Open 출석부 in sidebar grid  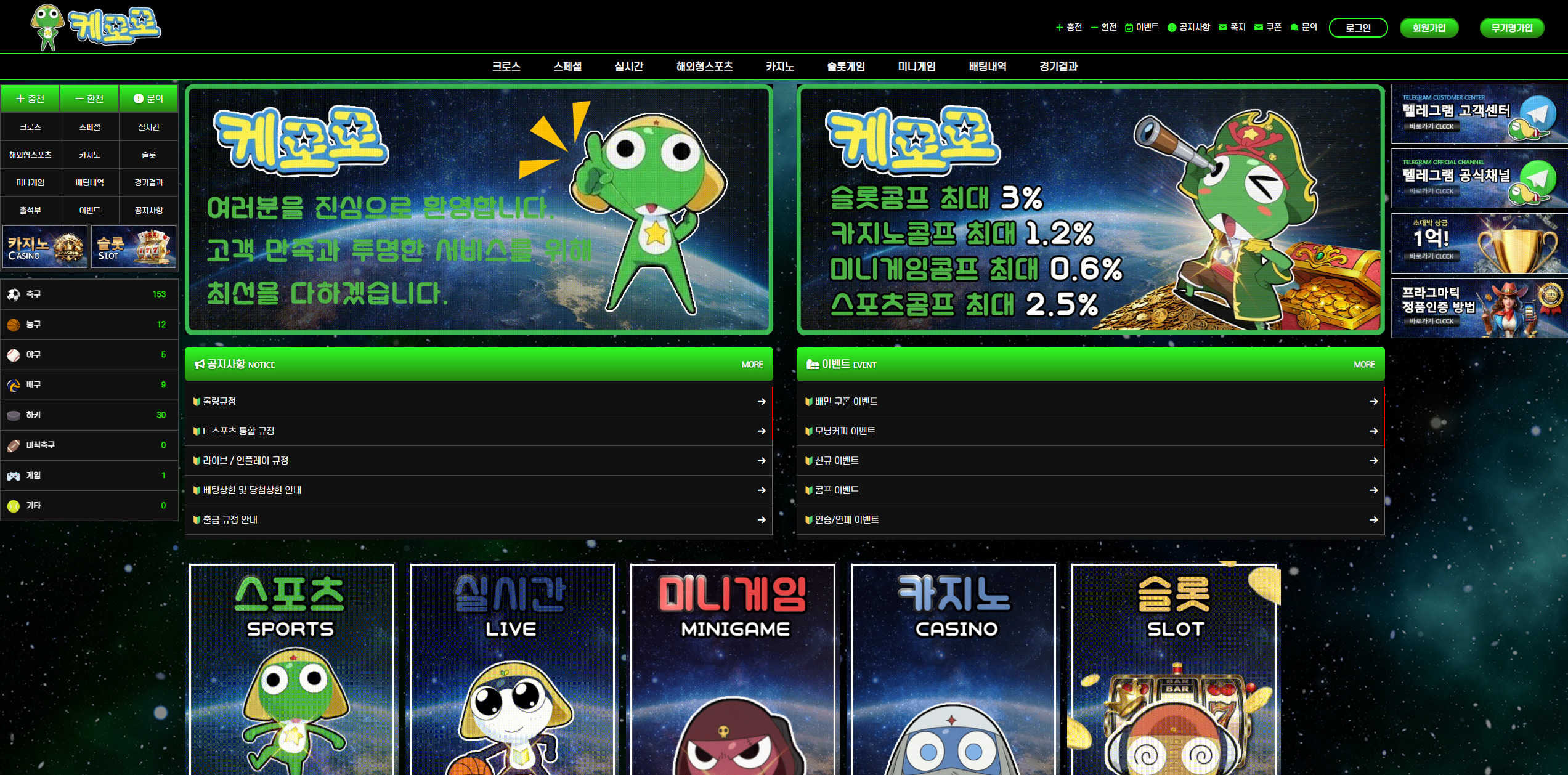click(x=30, y=211)
